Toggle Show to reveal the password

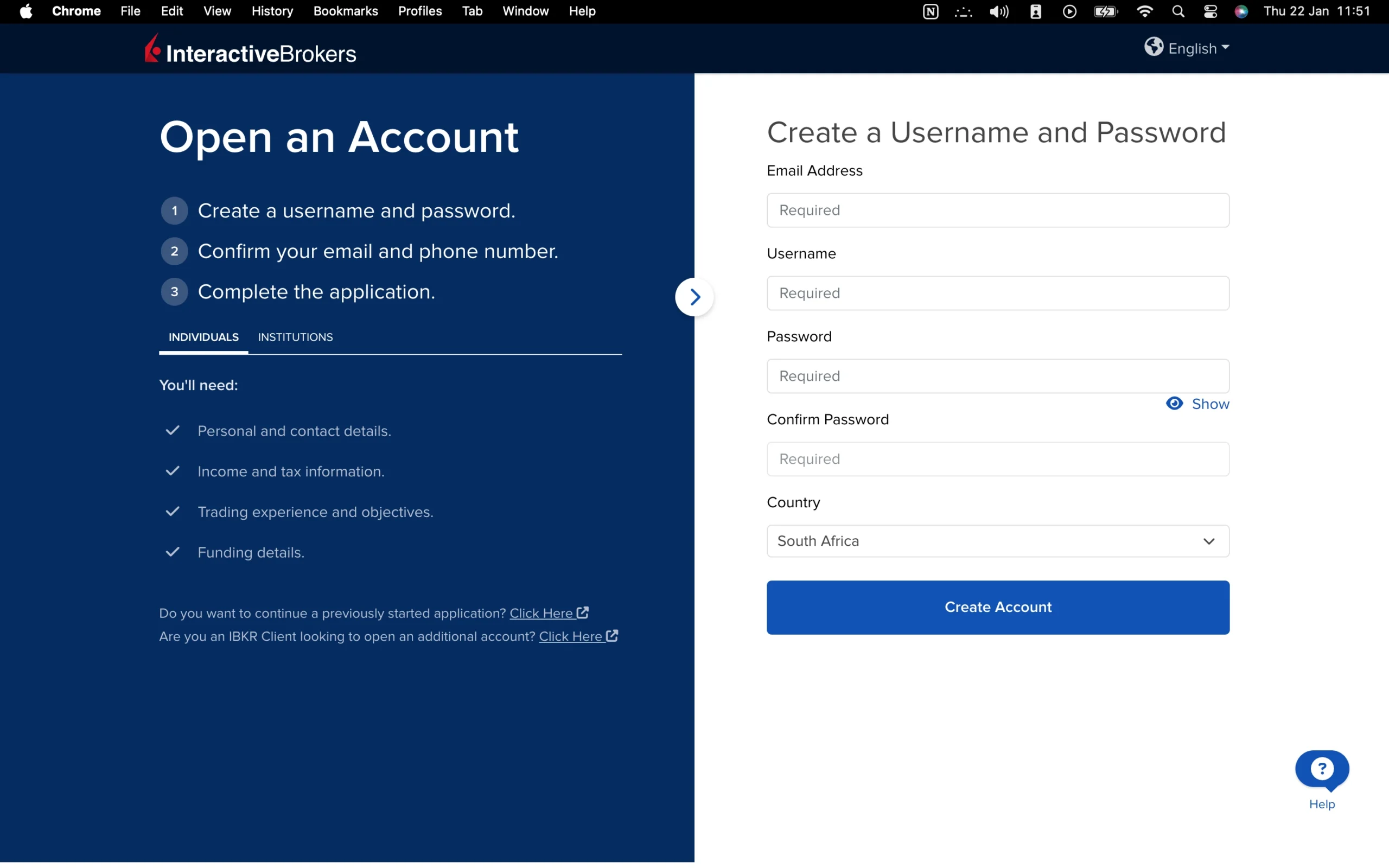[1210, 404]
